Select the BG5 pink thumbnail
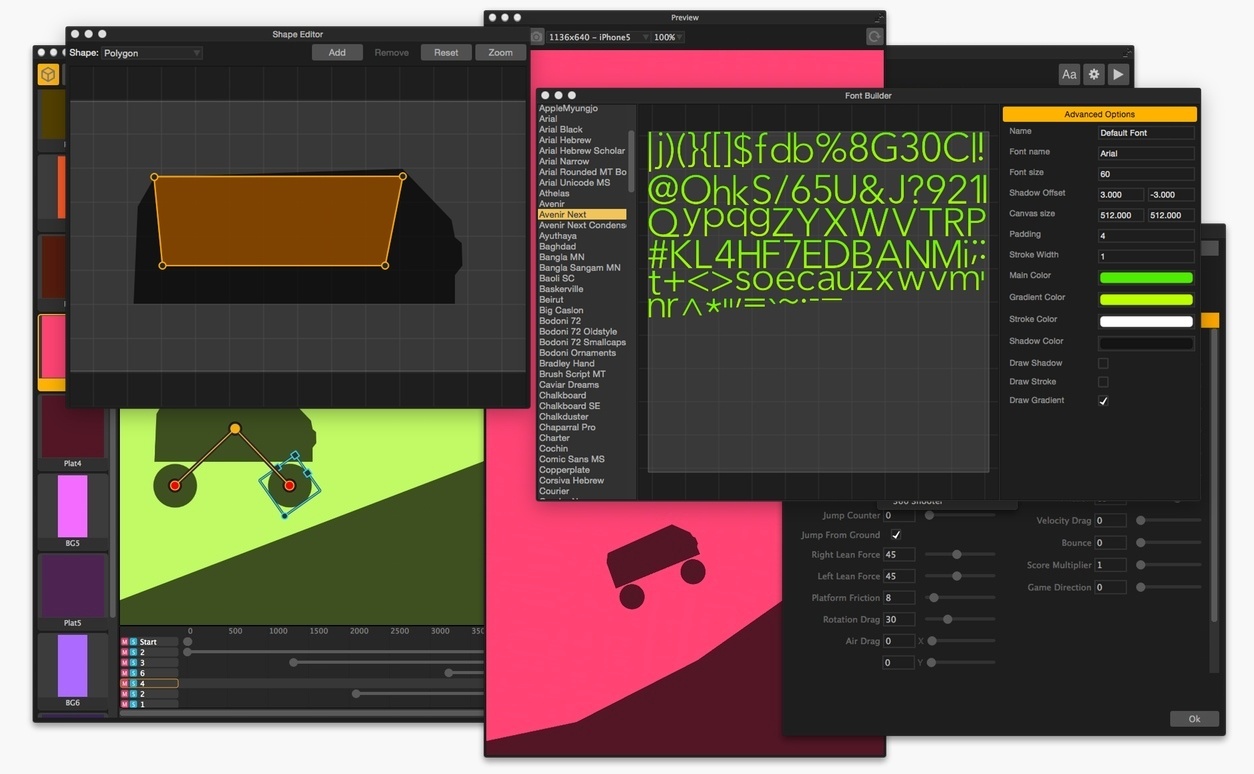1254x774 pixels. click(72, 507)
